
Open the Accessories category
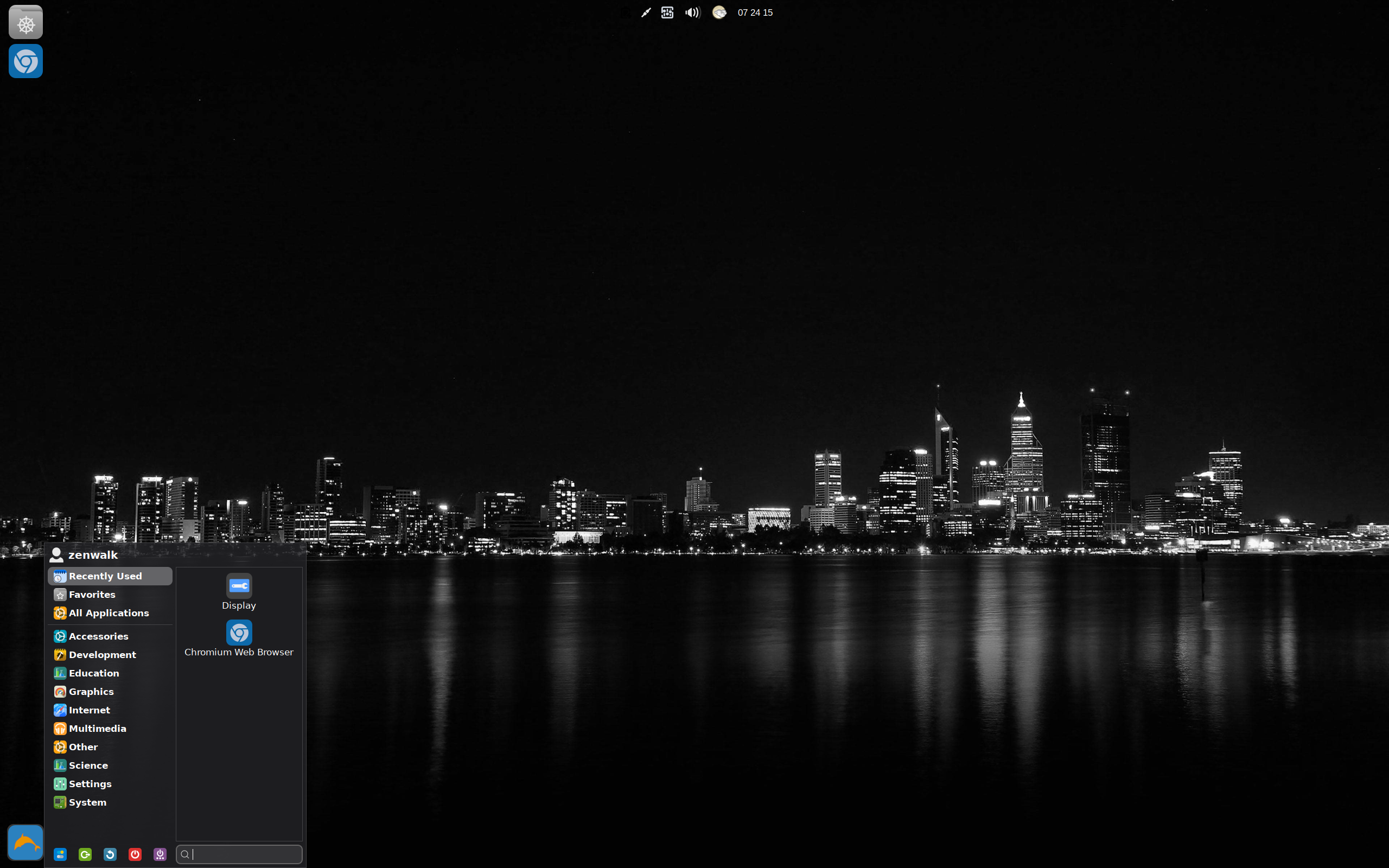coord(110,636)
